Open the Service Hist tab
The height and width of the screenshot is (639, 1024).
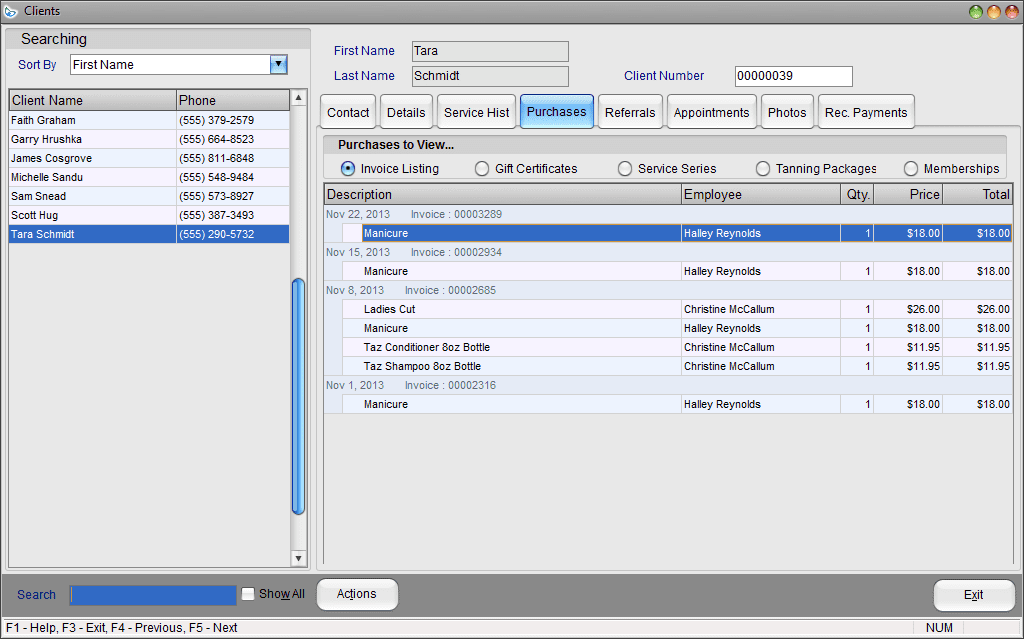[x=477, y=112]
